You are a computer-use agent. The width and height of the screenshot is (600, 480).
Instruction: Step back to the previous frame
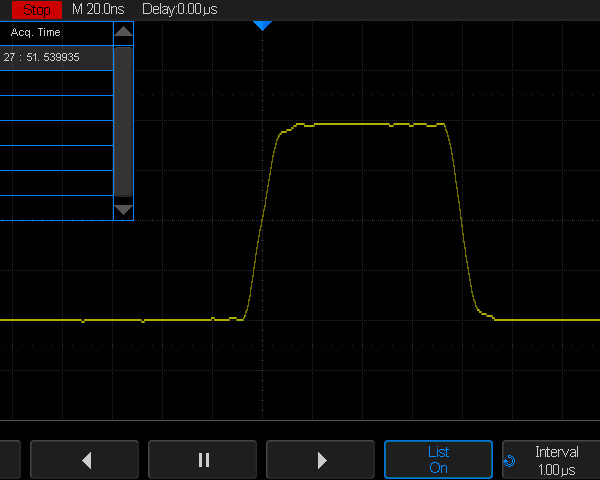[x=87, y=460]
